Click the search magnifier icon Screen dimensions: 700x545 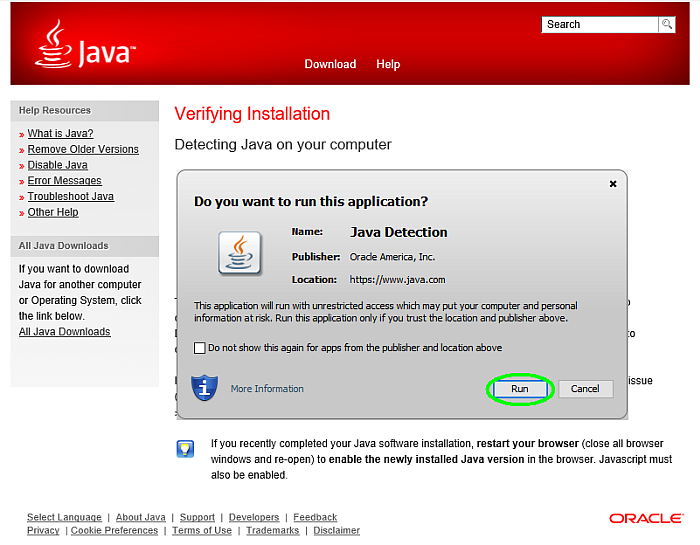click(x=667, y=24)
